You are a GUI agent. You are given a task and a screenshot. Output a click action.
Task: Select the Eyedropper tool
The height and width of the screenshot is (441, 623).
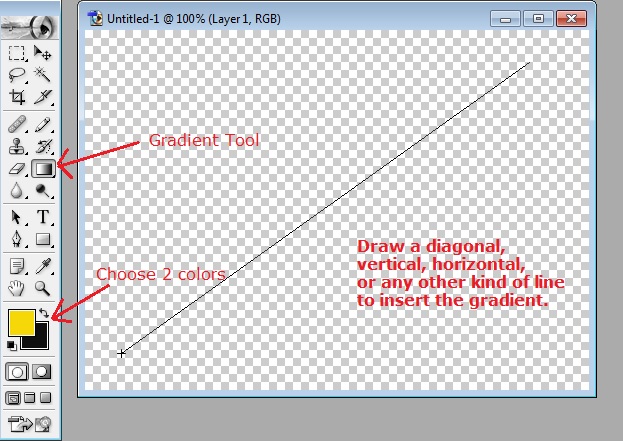coord(43,266)
